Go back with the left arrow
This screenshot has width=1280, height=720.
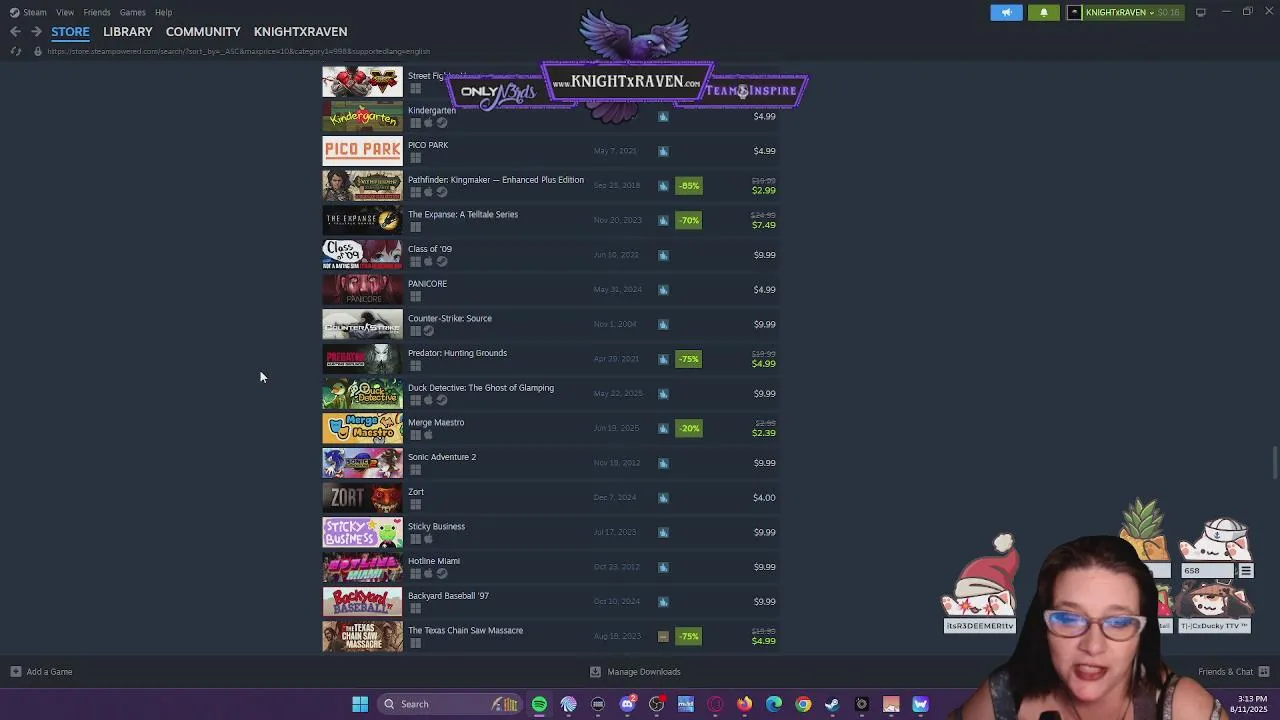click(x=15, y=32)
